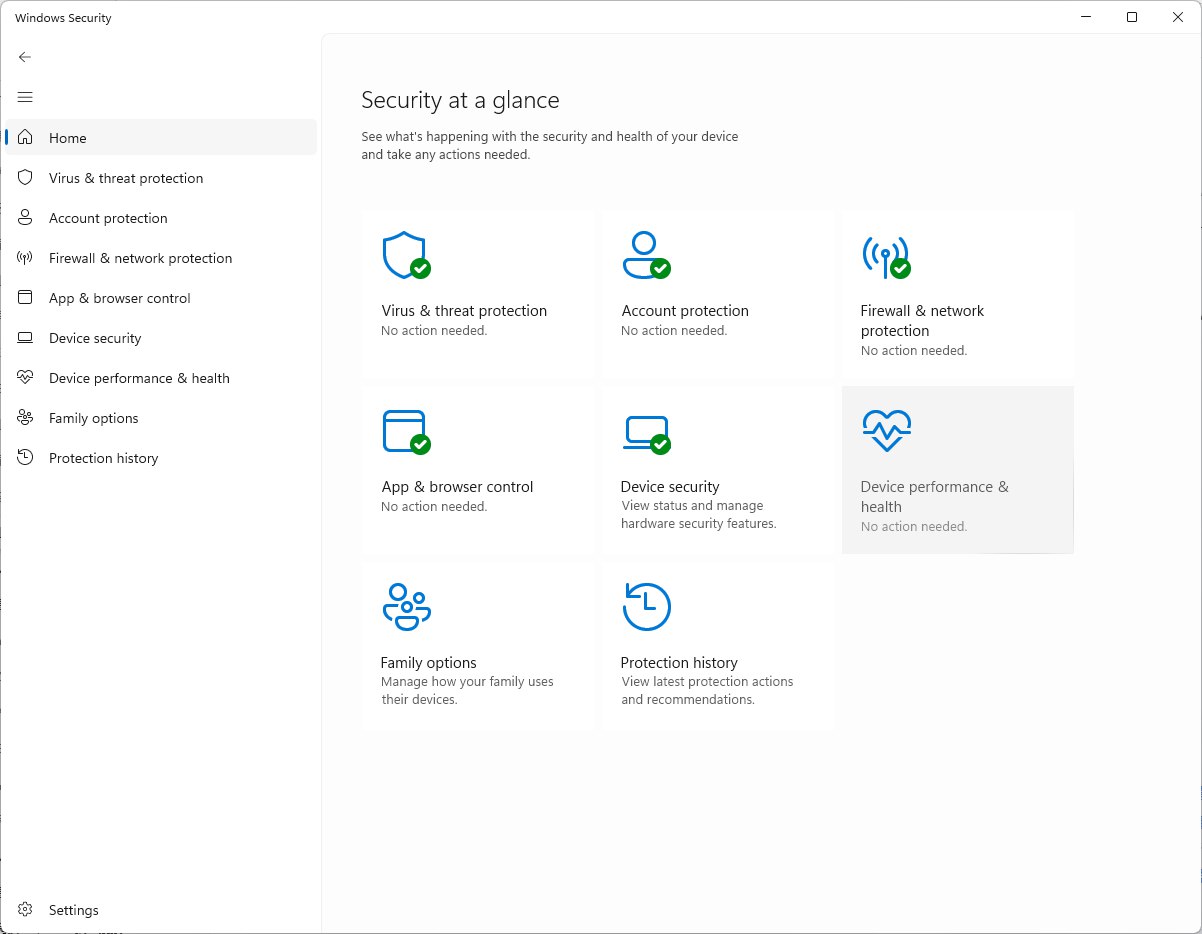Click the Home house icon in sidebar

26,137
